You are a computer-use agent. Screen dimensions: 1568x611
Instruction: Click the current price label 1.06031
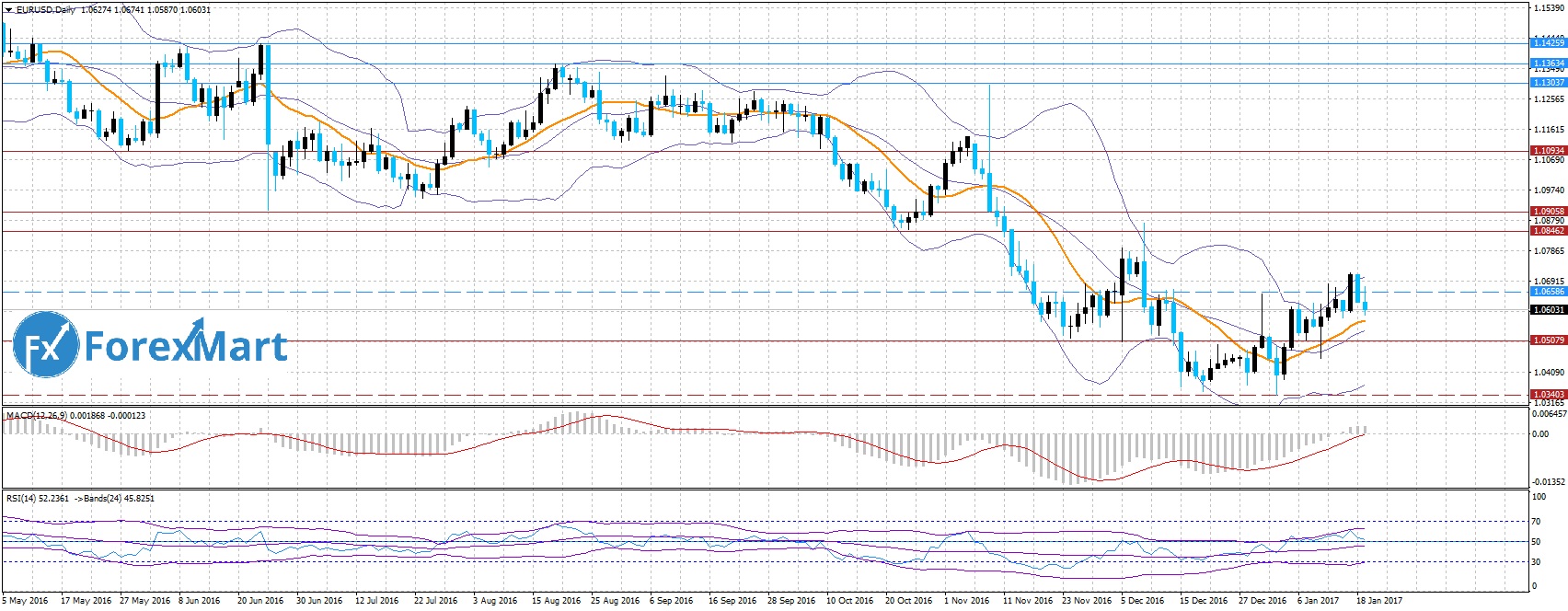coord(1547,310)
